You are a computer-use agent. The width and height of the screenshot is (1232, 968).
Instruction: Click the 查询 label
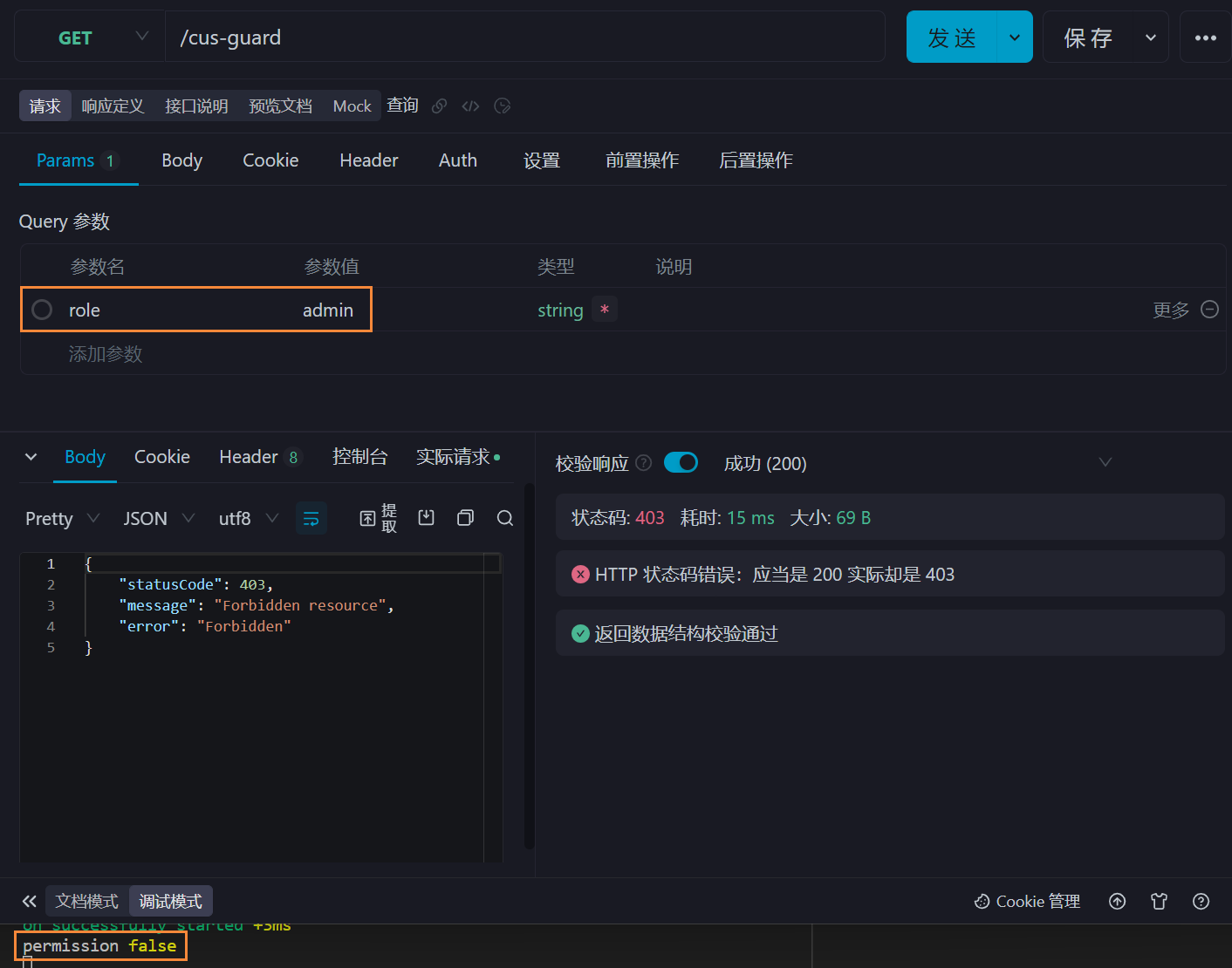[402, 106]
